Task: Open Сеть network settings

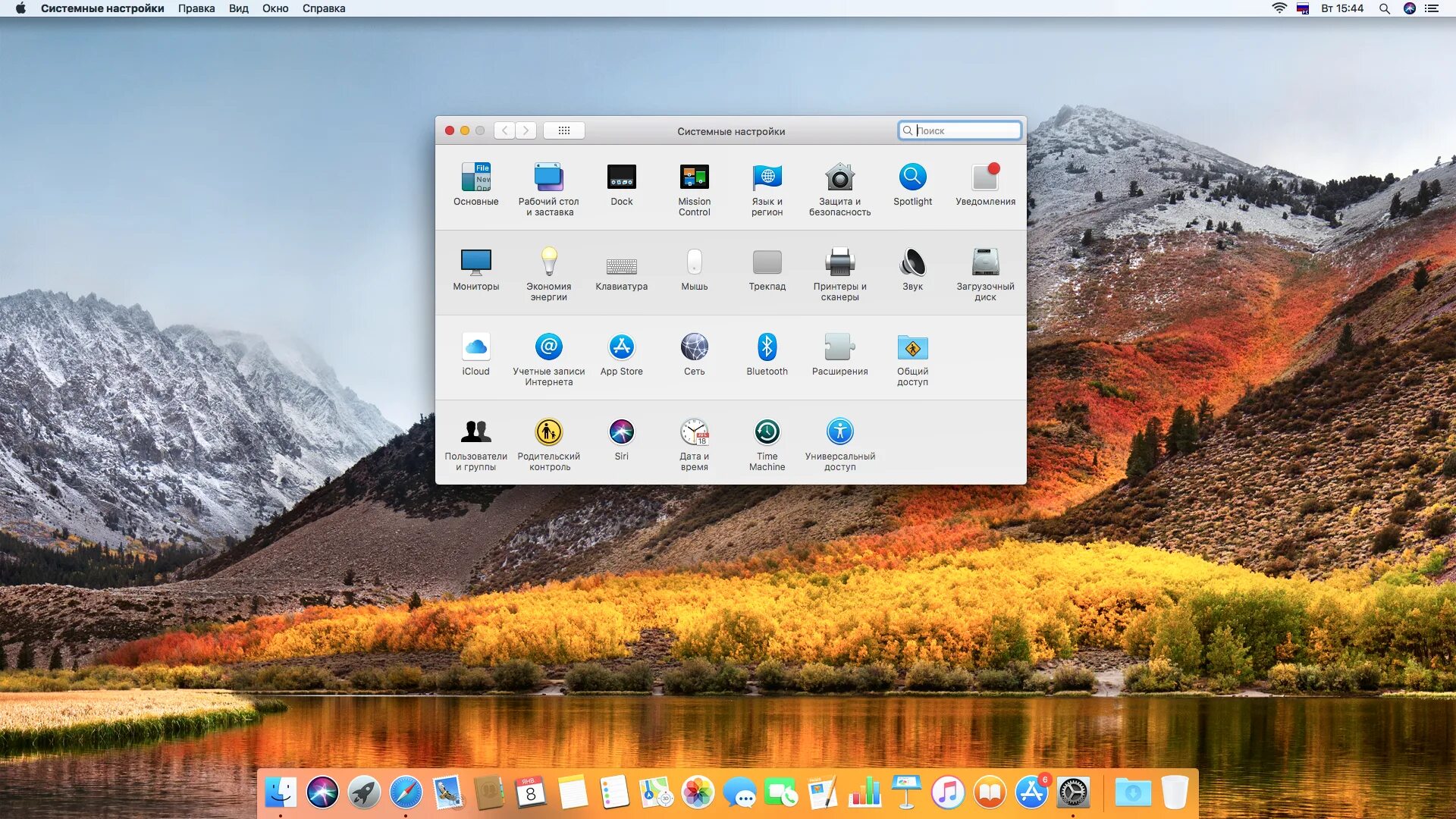Action: (x=694, y=347)
